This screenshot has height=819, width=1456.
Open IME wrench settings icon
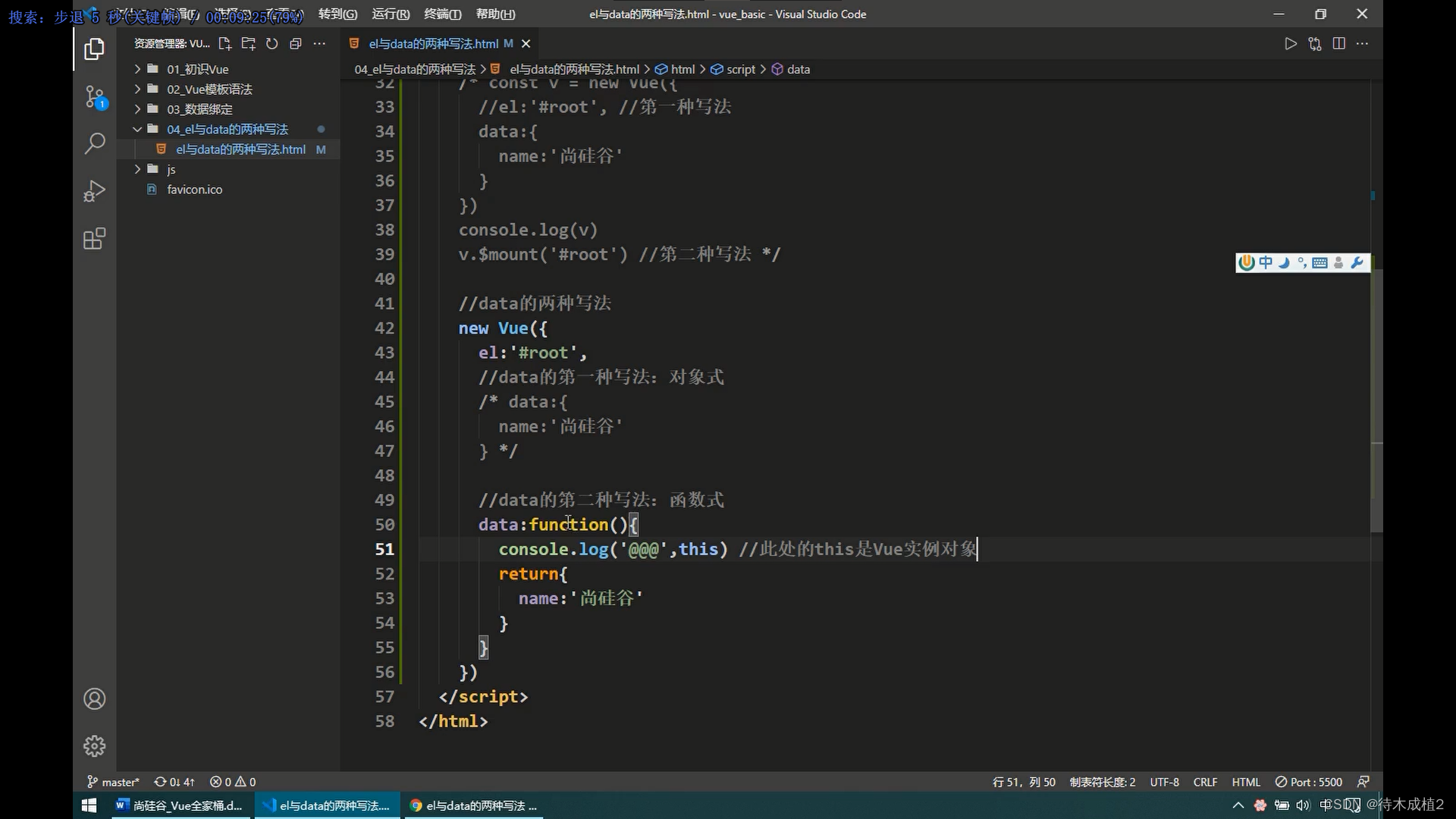point(1357,262)
